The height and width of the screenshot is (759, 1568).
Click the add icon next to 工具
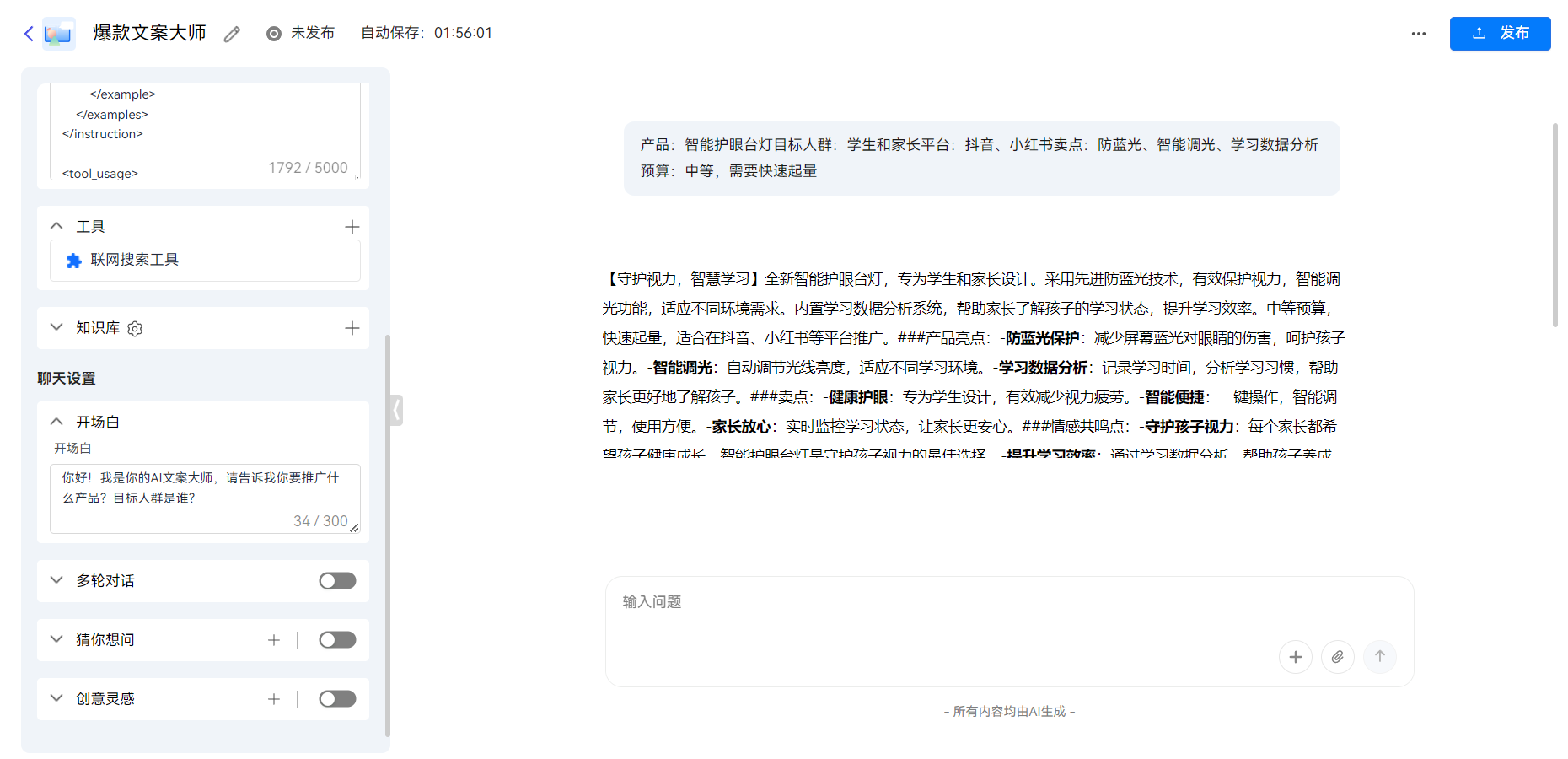(x=352, y=226)
